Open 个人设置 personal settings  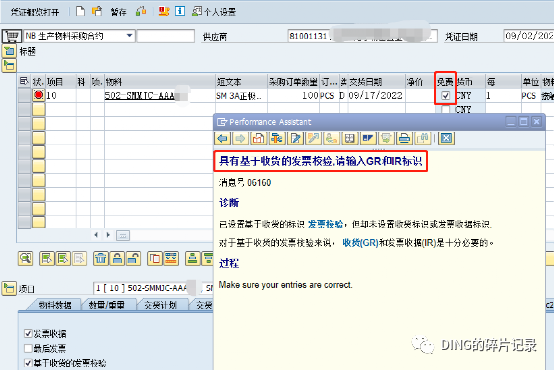(214, 12)
